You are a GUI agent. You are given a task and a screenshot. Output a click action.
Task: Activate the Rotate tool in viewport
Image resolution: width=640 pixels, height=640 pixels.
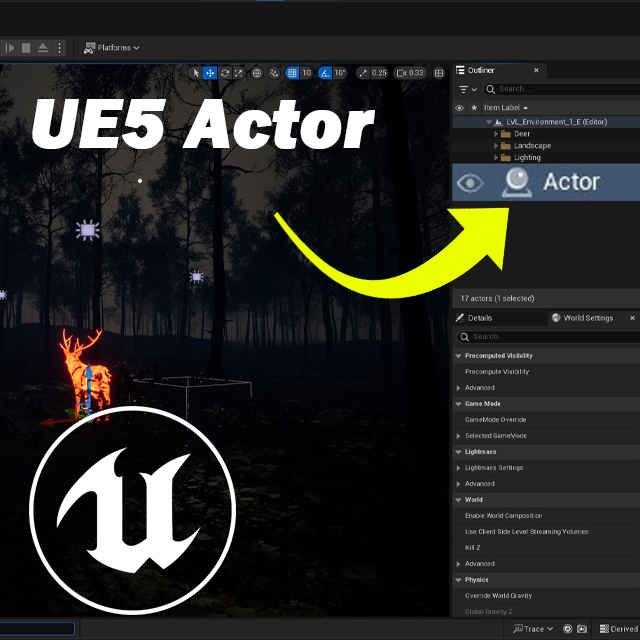[x=225, y=73]
